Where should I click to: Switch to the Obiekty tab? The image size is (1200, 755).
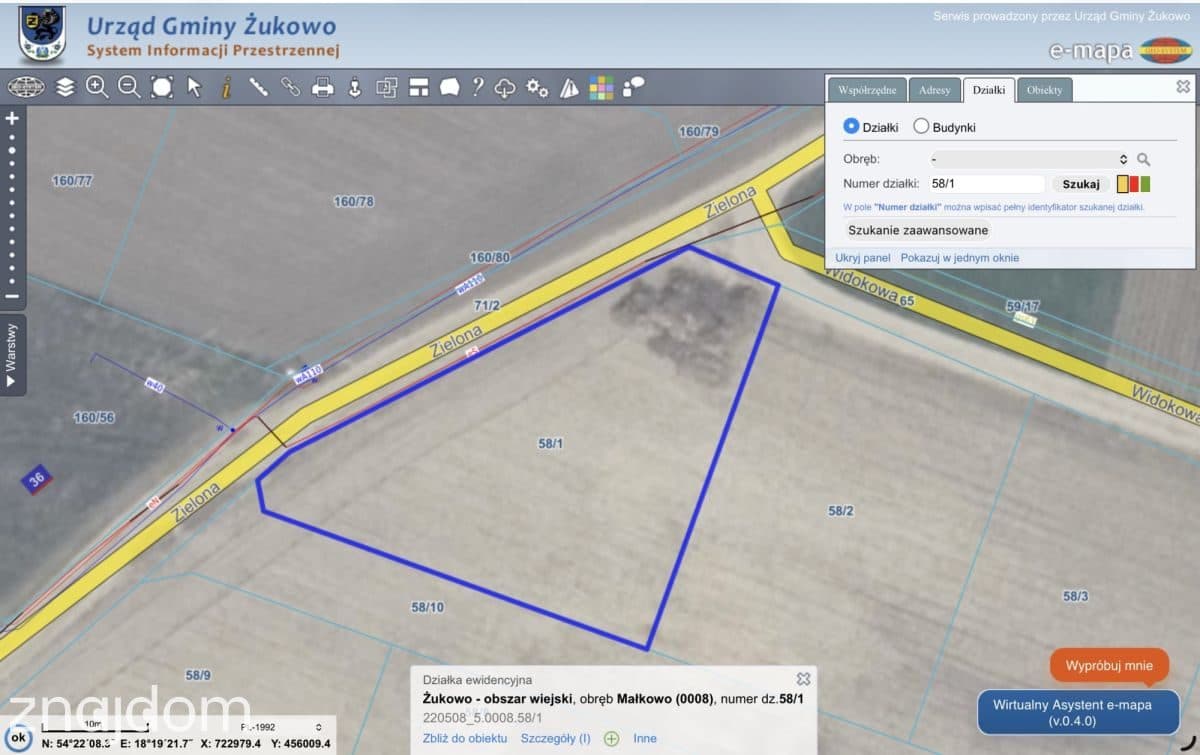pos(1045,90)
